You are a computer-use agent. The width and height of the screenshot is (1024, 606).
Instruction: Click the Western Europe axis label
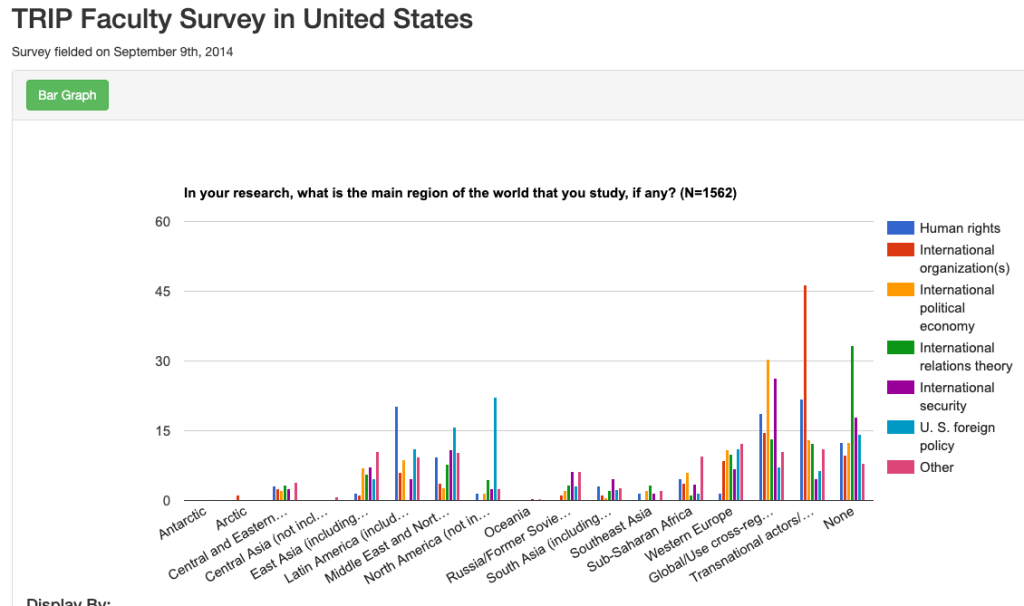(711, 531)
